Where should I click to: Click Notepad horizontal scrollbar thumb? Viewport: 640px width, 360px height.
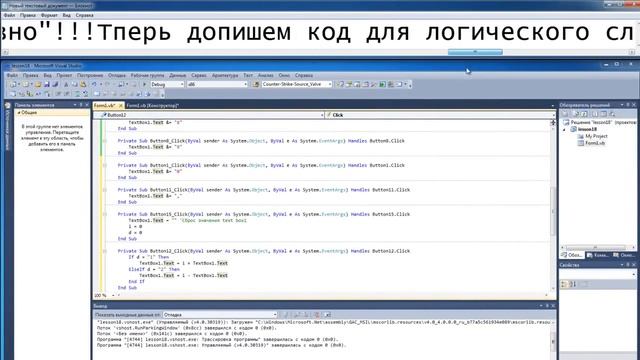[475, 52]
